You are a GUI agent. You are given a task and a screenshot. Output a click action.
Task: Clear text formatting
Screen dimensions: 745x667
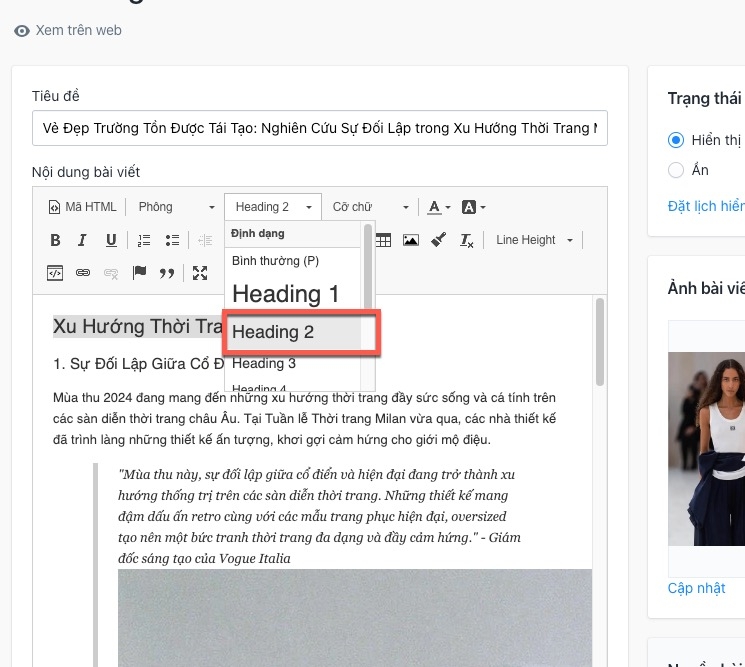(x=466, y=240)
